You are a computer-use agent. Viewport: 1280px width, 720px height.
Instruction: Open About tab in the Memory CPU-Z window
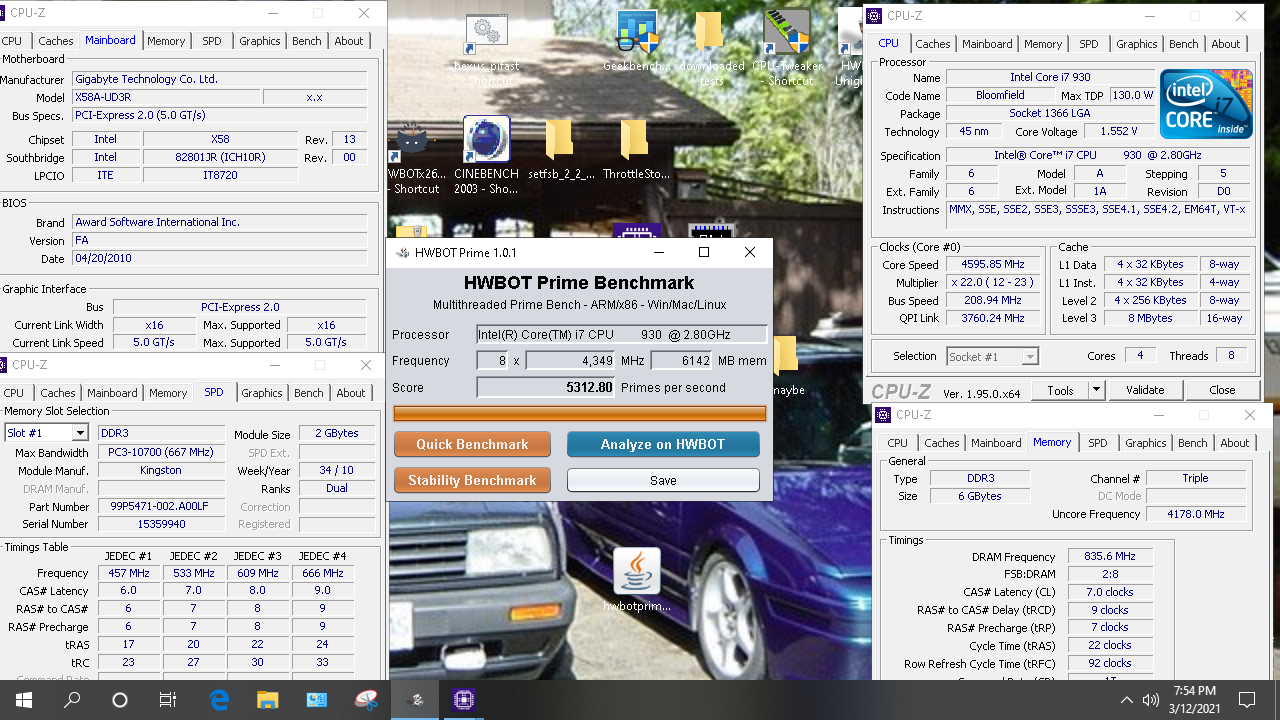1235,443
